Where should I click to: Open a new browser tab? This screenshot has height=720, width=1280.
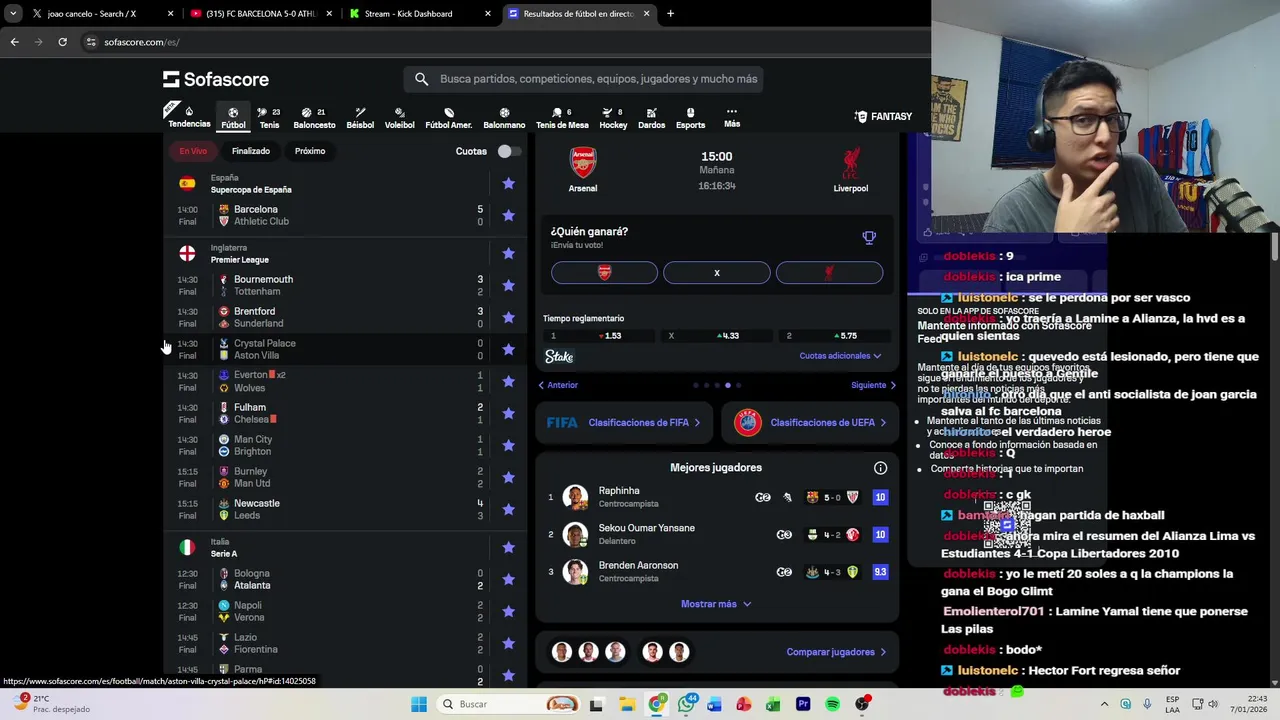point(670,14)
